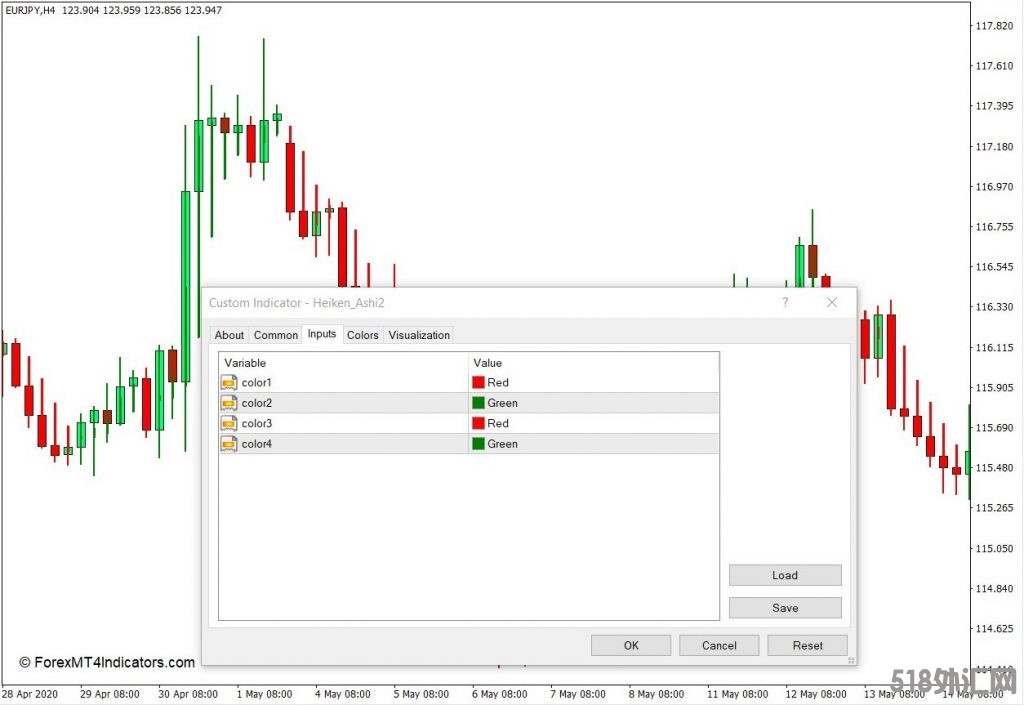The image size is (1024, 705).
Task: Click the 115.050 price axis label
Action: pos(995,548)
